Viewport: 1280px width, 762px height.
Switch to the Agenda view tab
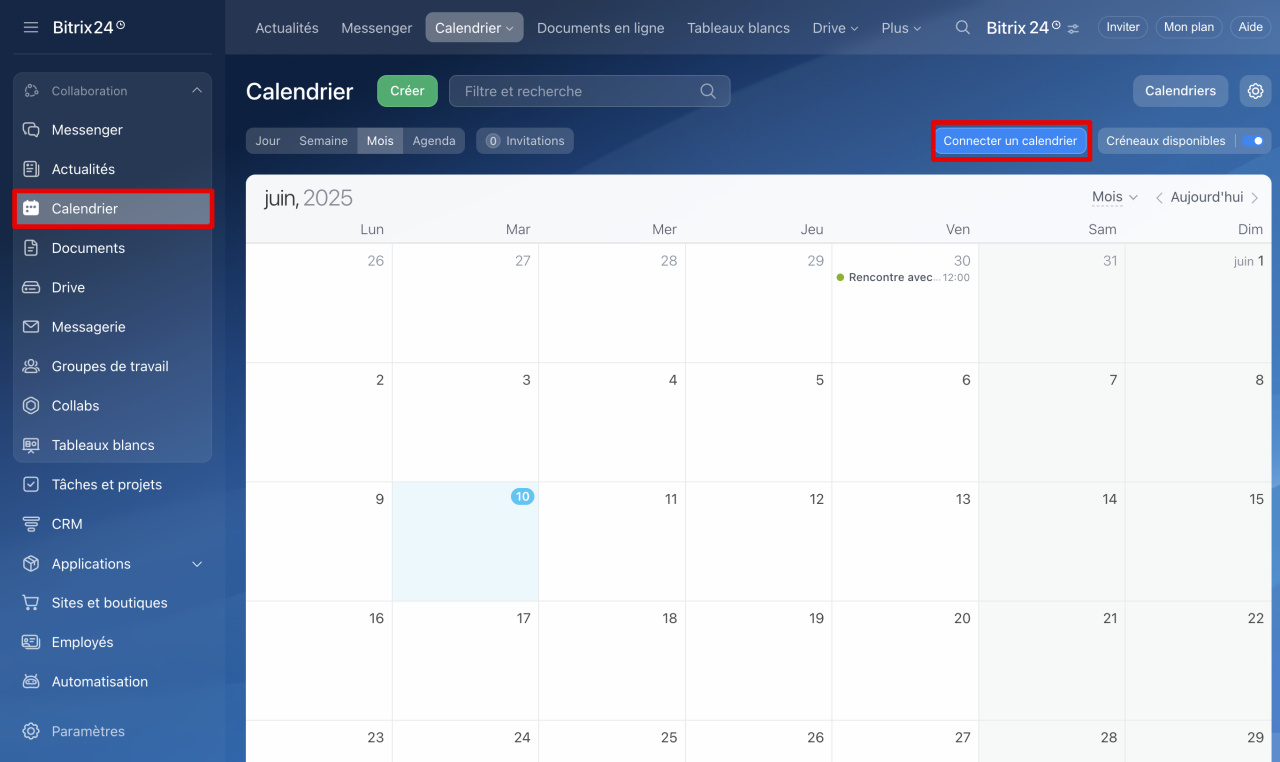tap(434, 141)
